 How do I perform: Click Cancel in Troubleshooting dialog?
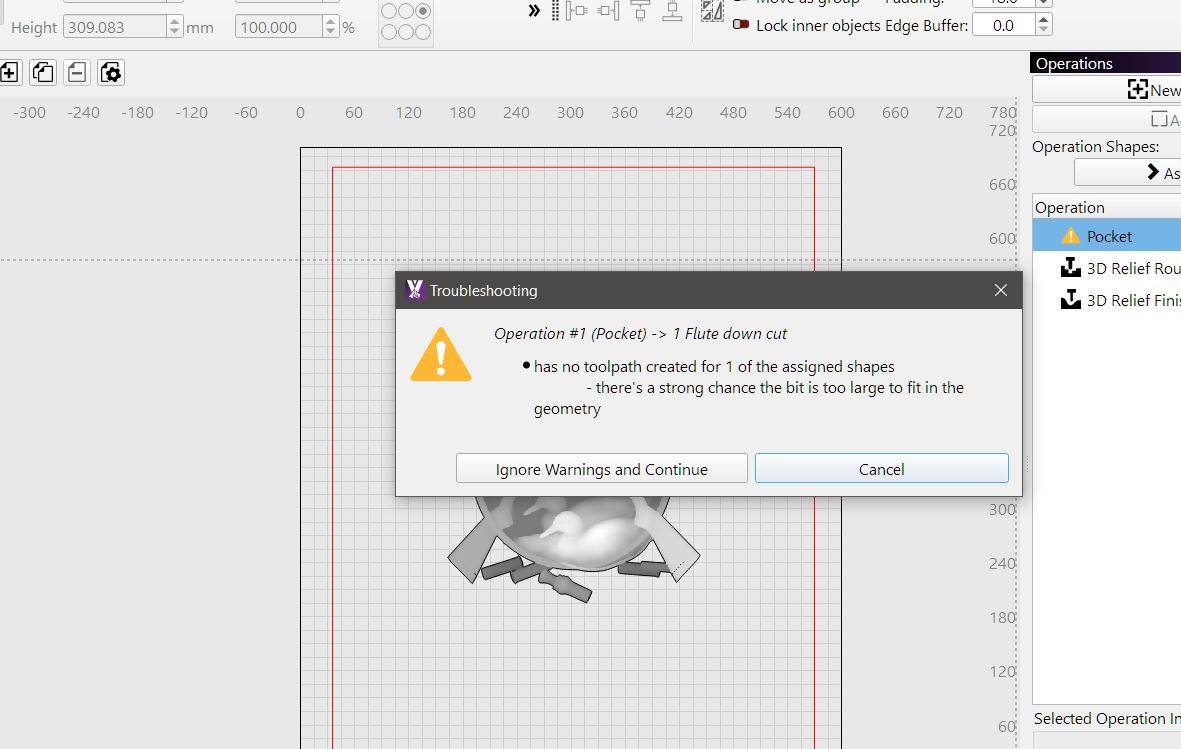coord(881,469)
